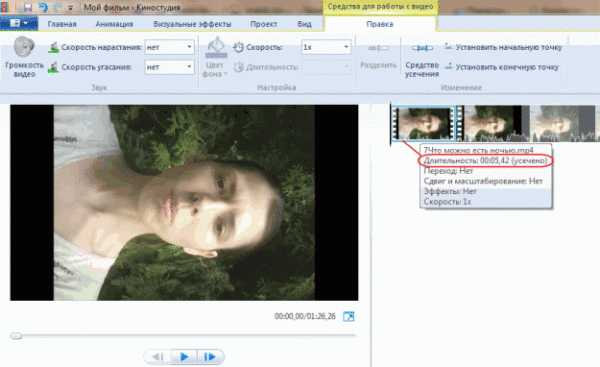The image size is (600, 367).
Task: Click the Split (Разделить) tool
Action: (x=378, y=57)
